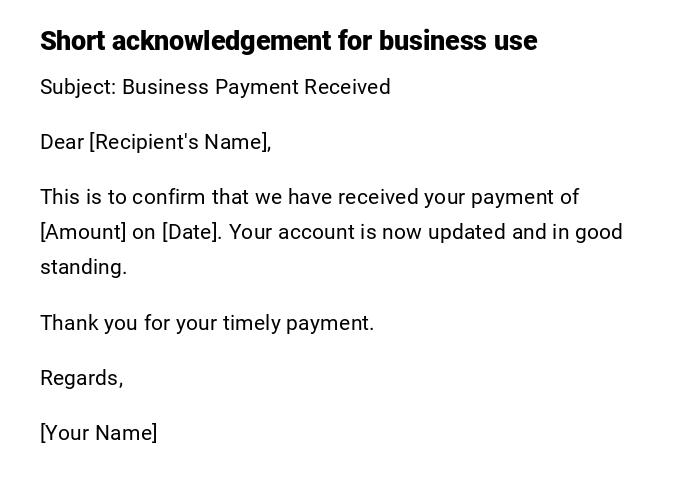The image size is (700, 495).
Task: Click the word "standing." ending the paragraph
Action: pos(83,267)
